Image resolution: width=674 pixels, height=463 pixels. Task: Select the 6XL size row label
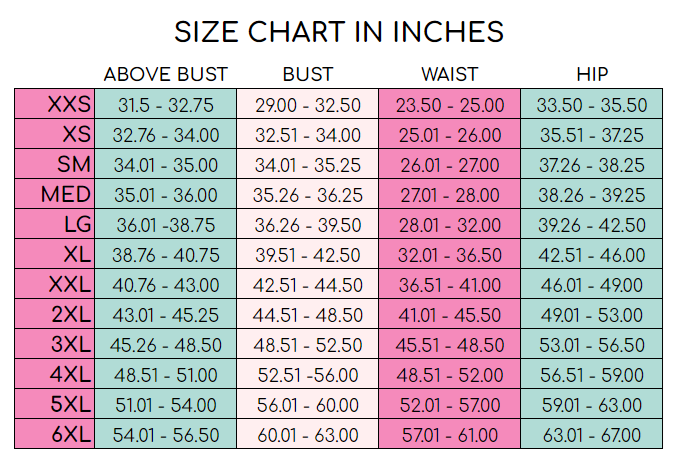pos(70,435)
